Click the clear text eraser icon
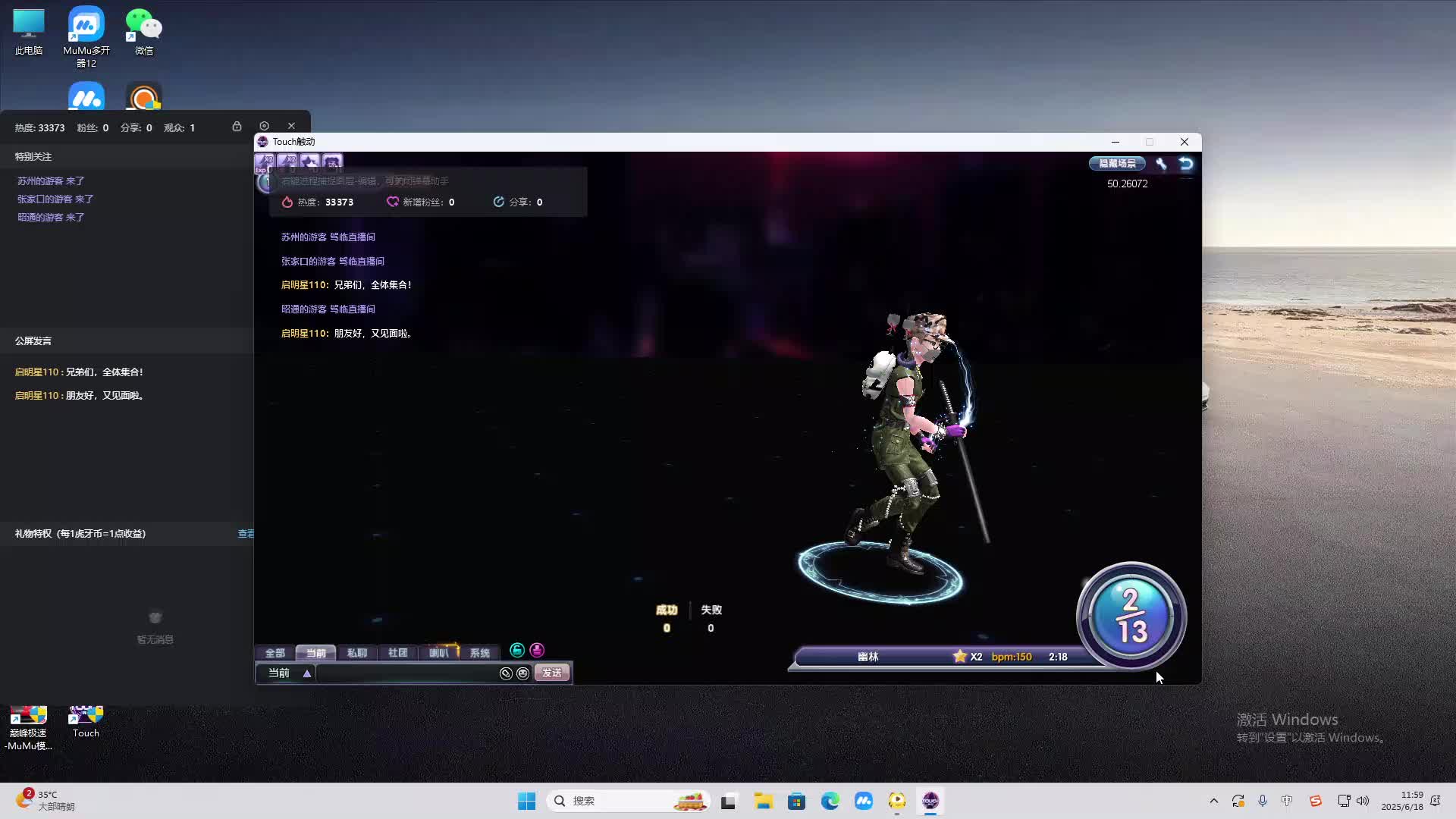Image resolution: width=1456 pixels, height=819 pixels. (x=506, y=673)
